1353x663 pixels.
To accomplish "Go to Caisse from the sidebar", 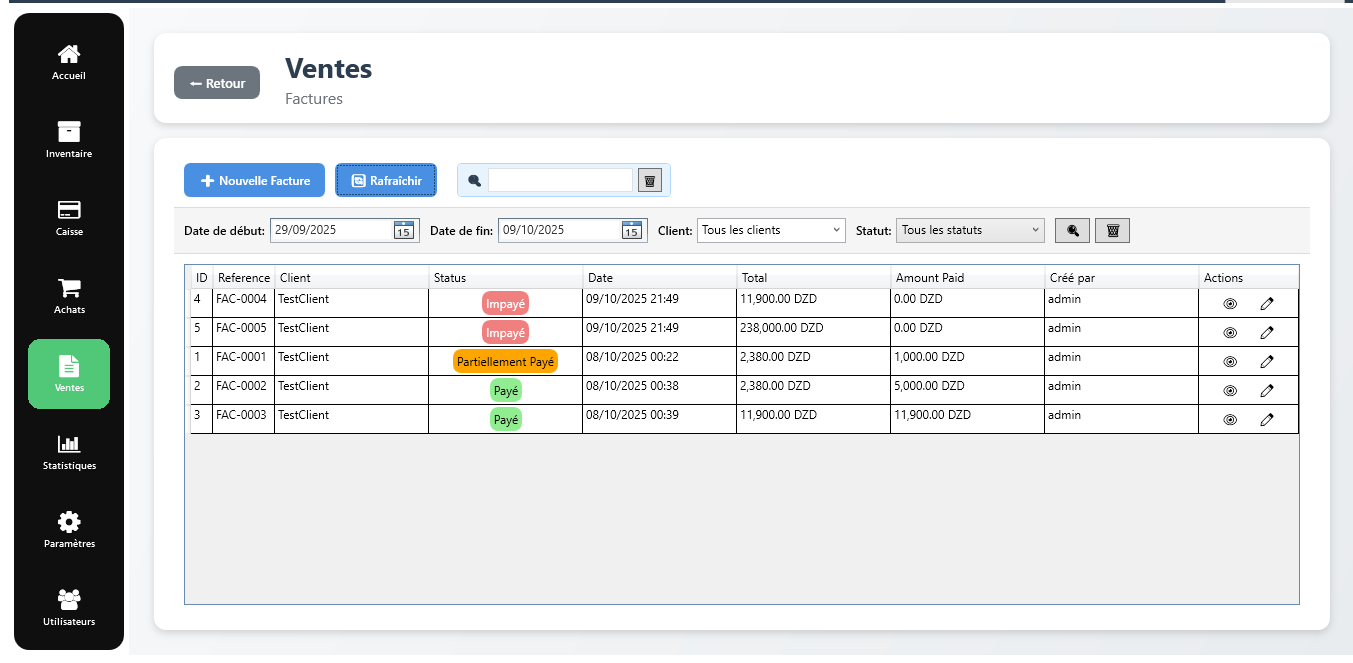I will click(x=69, y=218).
